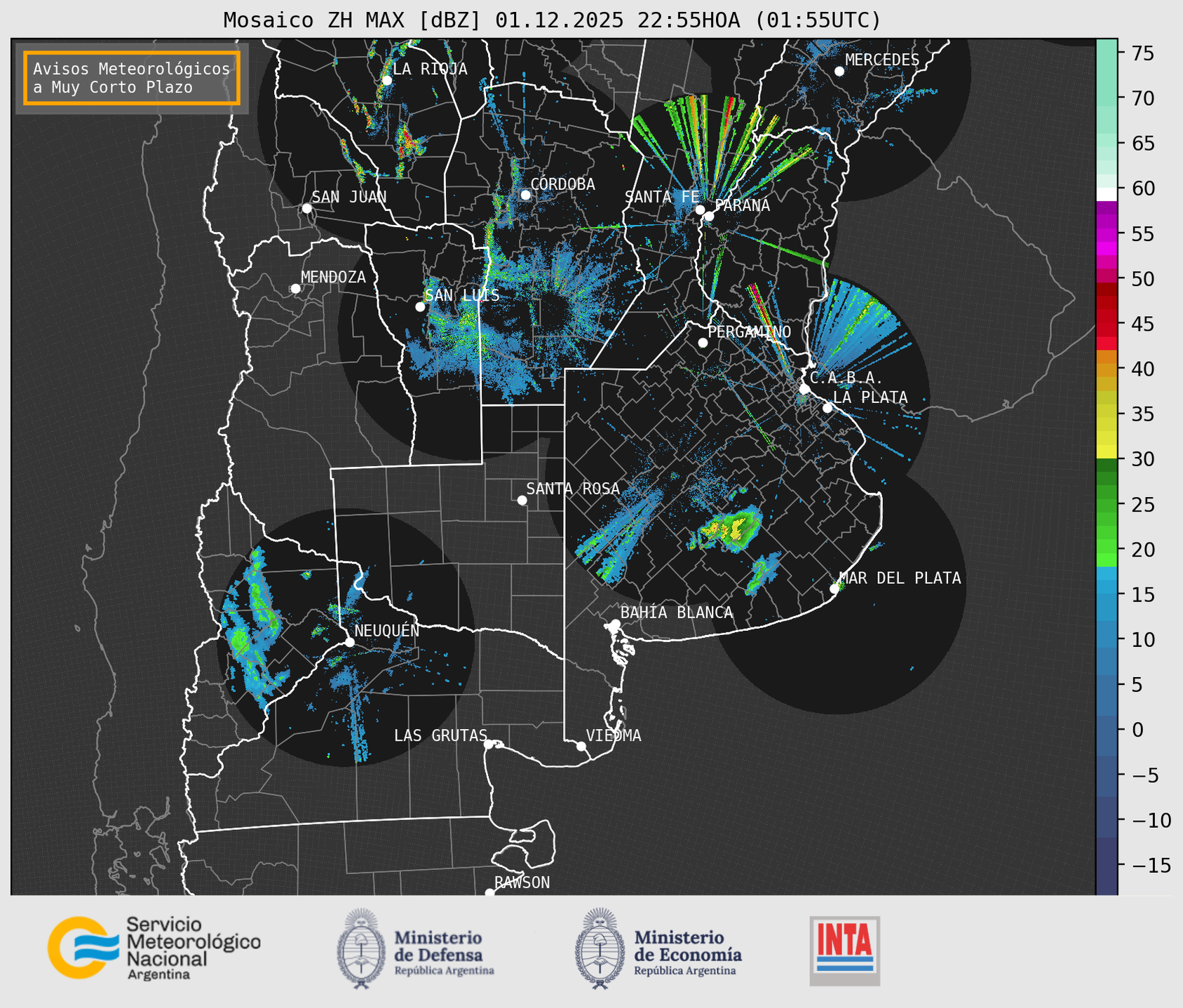Click the Avisos Meteorológicos a Muy Corto Plazo button

[132, 78]
